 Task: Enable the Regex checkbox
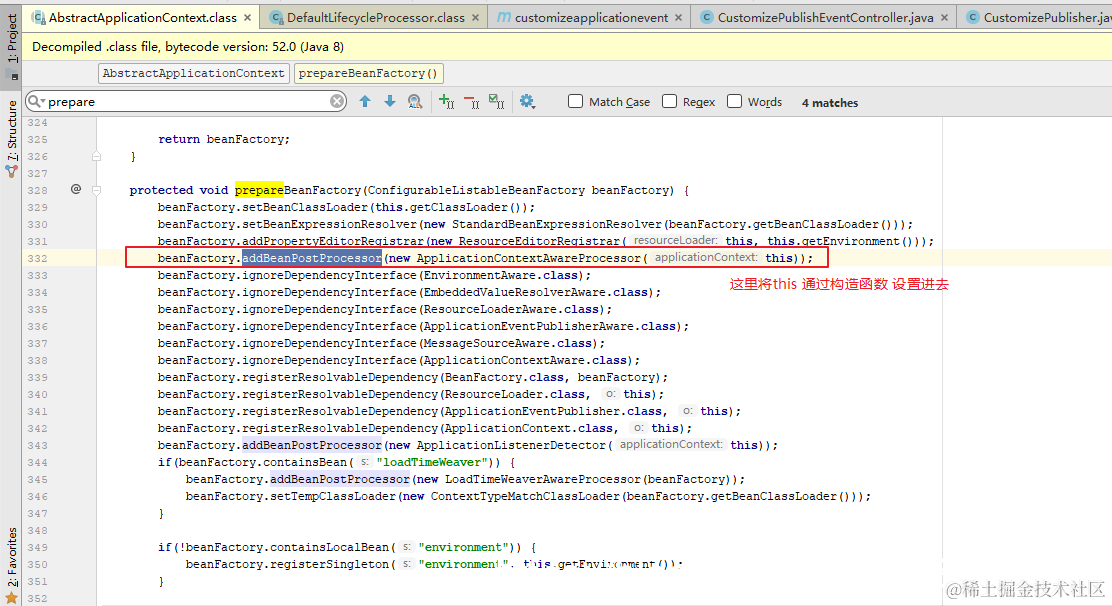pyautogui.click(x=669, y=101)
